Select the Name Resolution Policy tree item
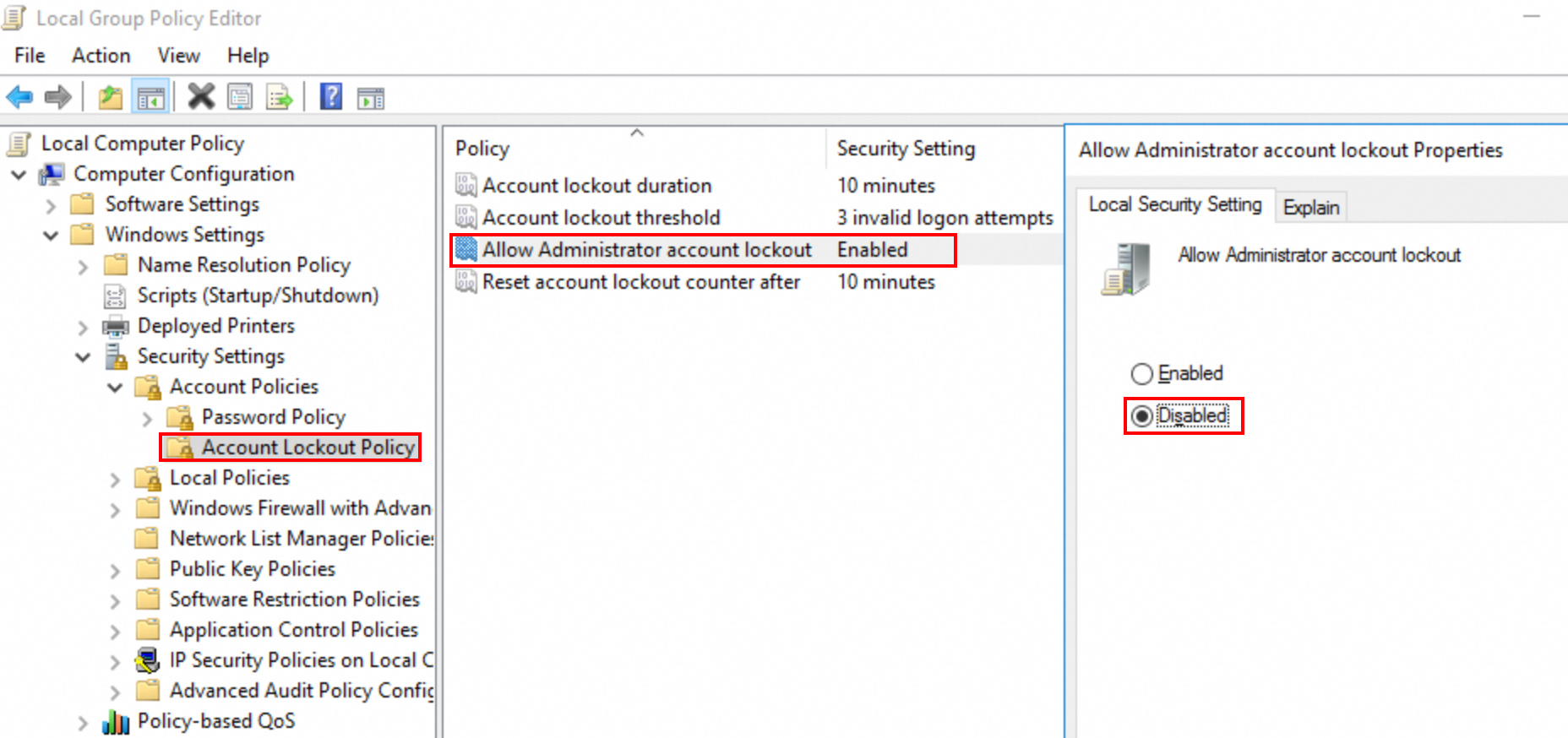The width and height of the screenshot is (1568, 738). pos(244,265)
